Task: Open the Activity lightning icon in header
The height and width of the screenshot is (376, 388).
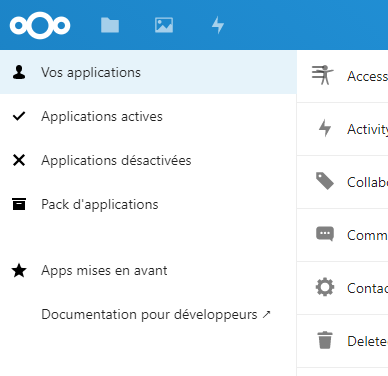Action: click(218, 25)
